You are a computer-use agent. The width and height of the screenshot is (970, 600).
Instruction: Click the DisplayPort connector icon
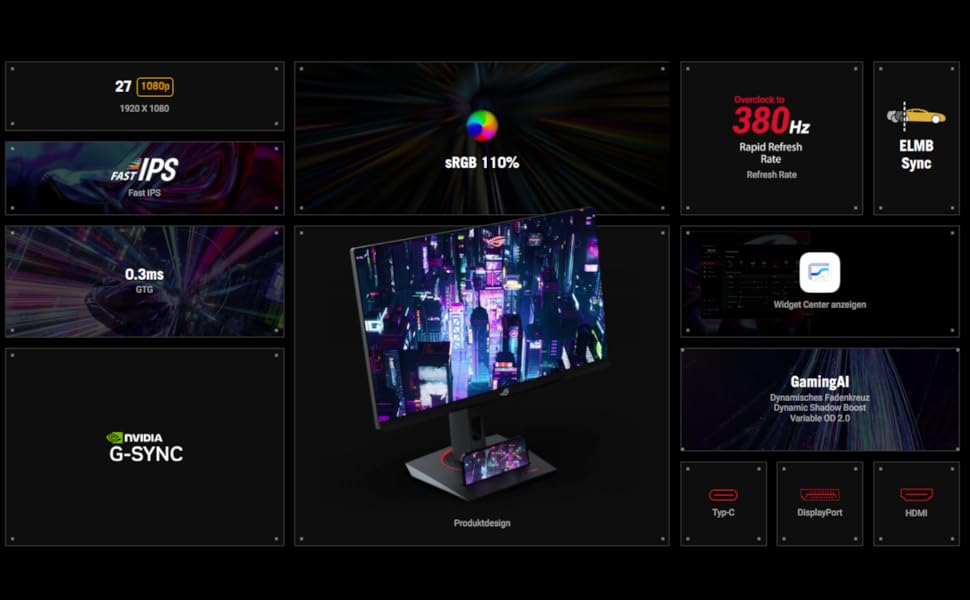(820, 495)
